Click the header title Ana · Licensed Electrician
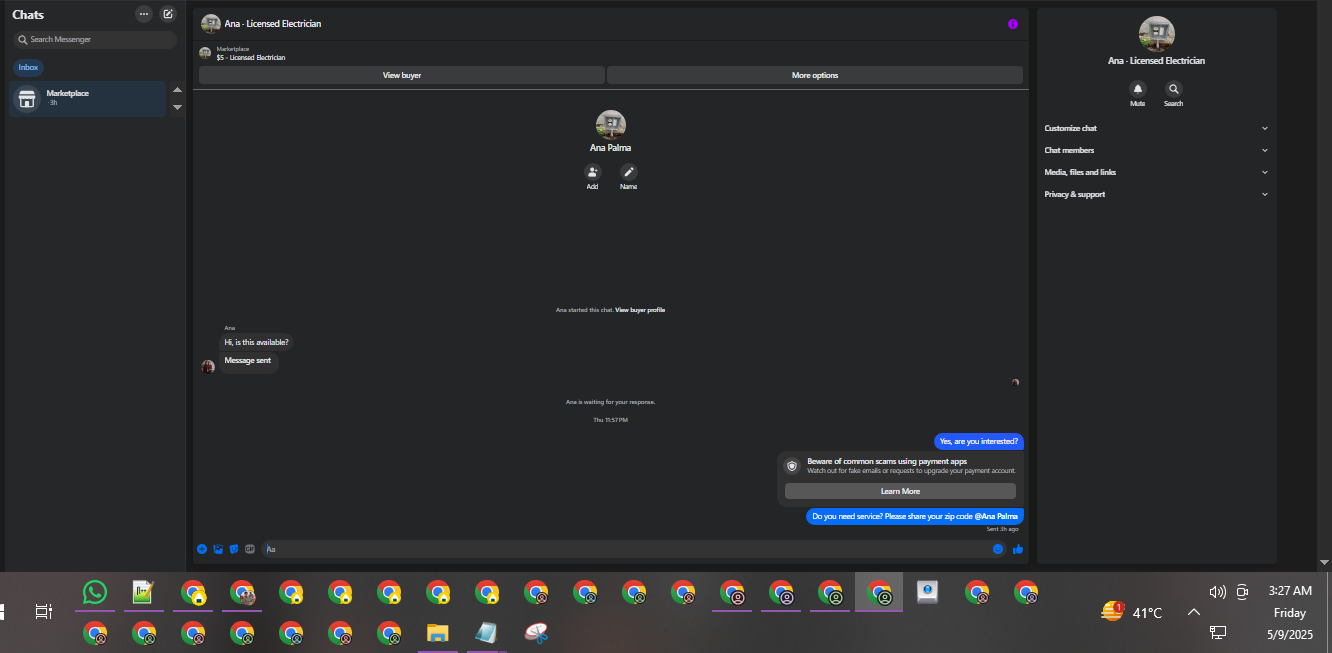 tap(273, 24)
